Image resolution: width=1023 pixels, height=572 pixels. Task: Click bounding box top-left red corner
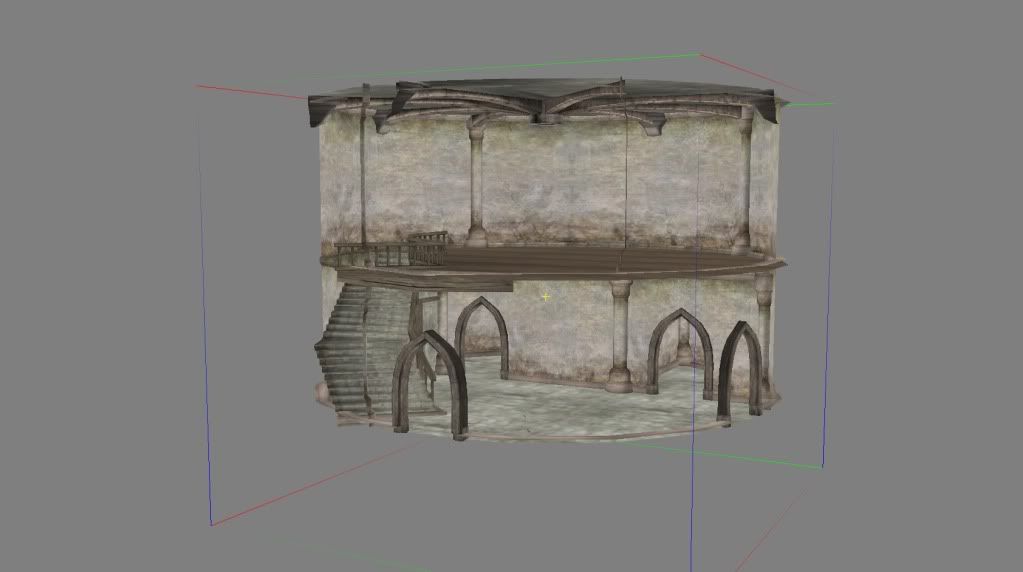(x=198, y=86)
